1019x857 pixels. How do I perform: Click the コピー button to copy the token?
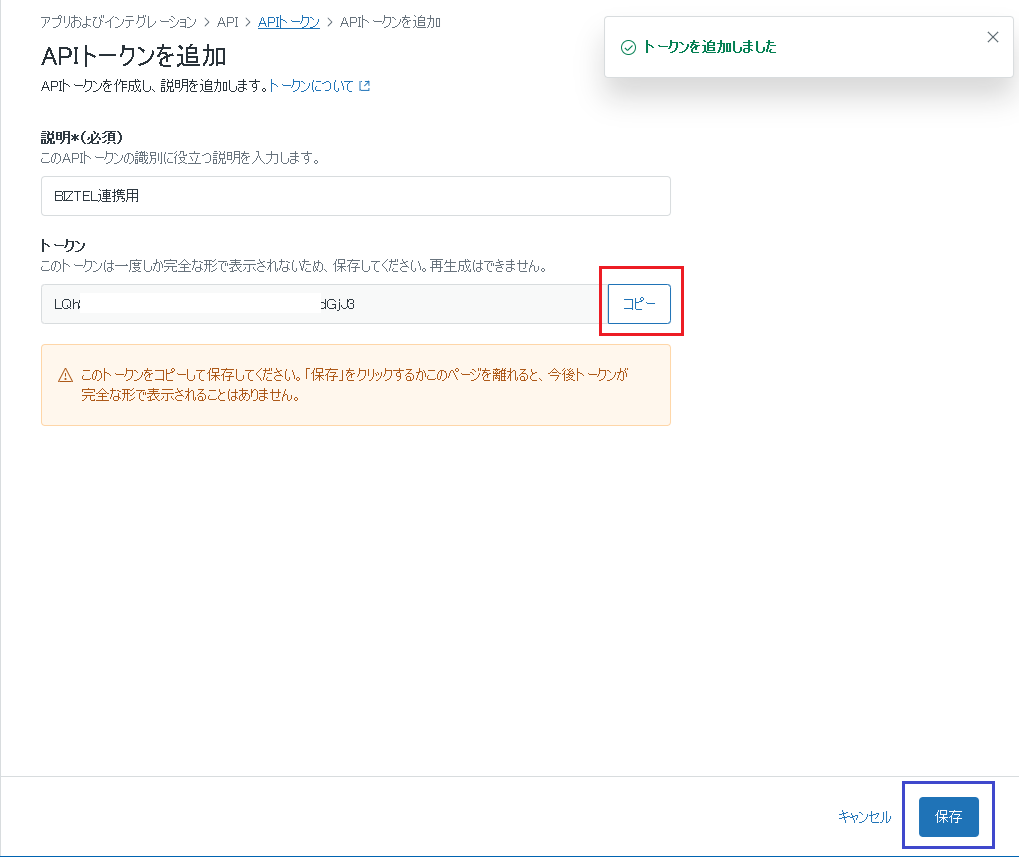click(x=638, y=303)
